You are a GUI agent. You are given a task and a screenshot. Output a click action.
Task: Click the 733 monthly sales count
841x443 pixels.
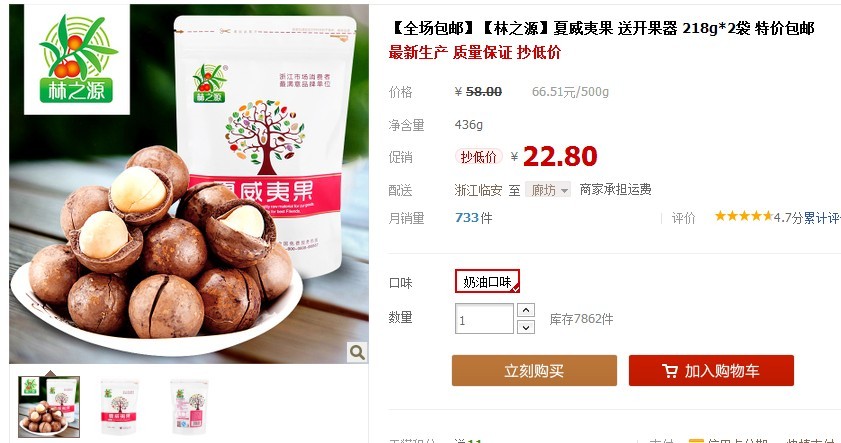click(x=467, y=218)
